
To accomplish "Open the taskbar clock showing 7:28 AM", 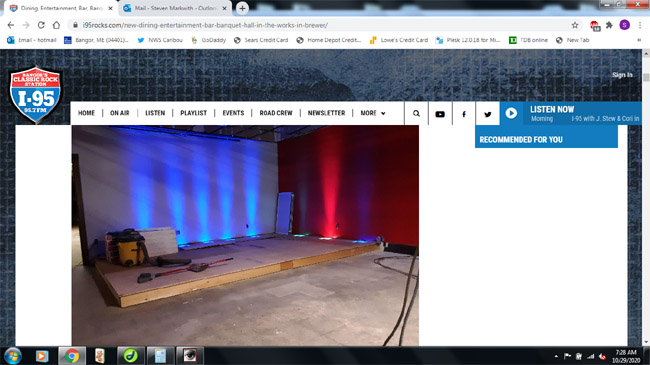I will [x=626, y=356].
